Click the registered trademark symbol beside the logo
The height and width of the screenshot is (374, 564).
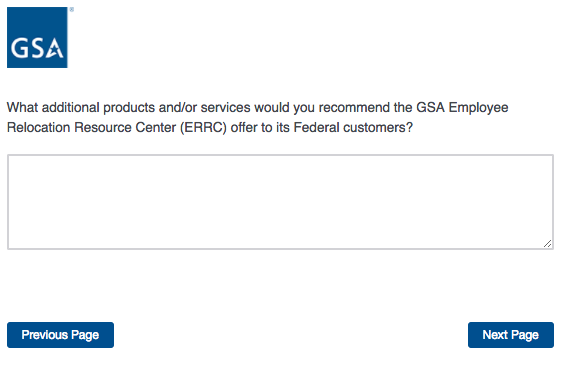coord(72,10)
